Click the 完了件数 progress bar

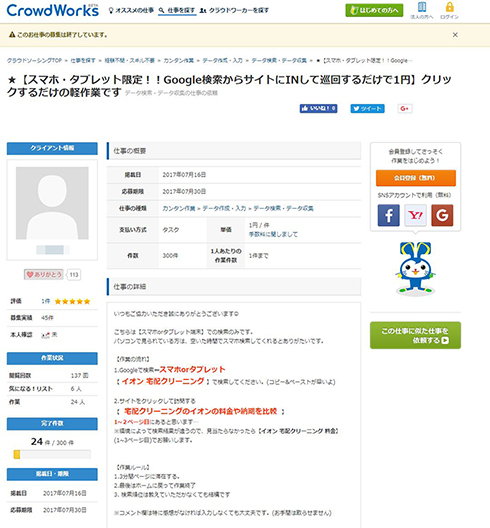coord(52,455)
